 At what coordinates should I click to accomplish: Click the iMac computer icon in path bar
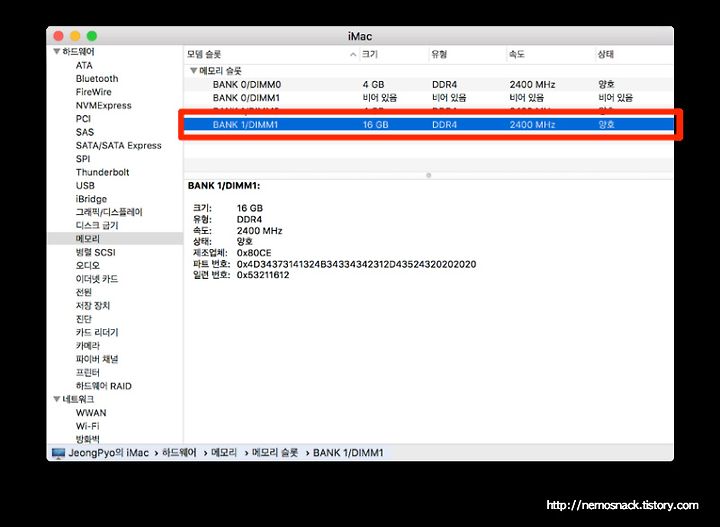point(58,453)
